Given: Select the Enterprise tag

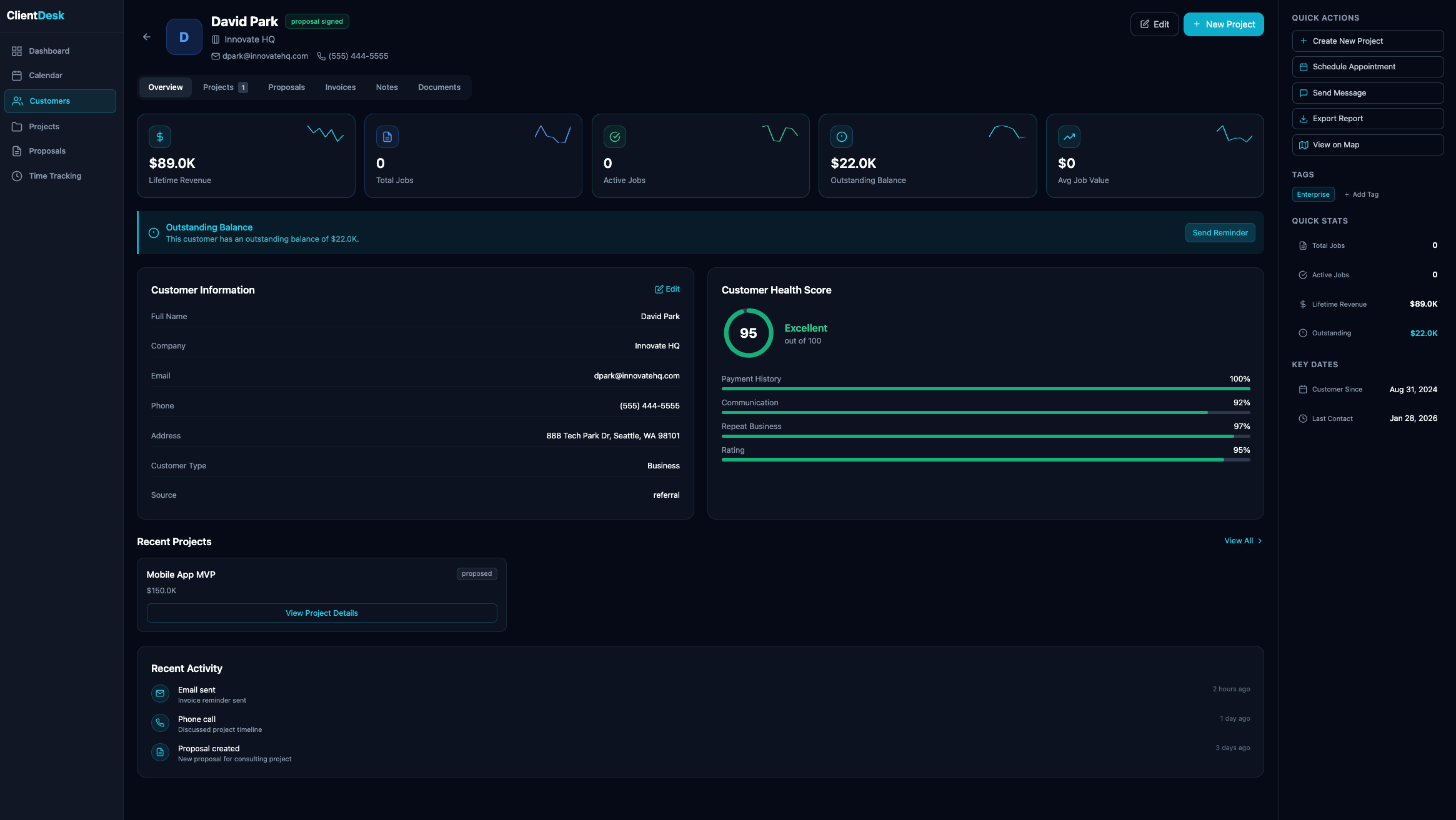Looking at the screenshot, I should pyautogui.click(x=1313, y=194).
